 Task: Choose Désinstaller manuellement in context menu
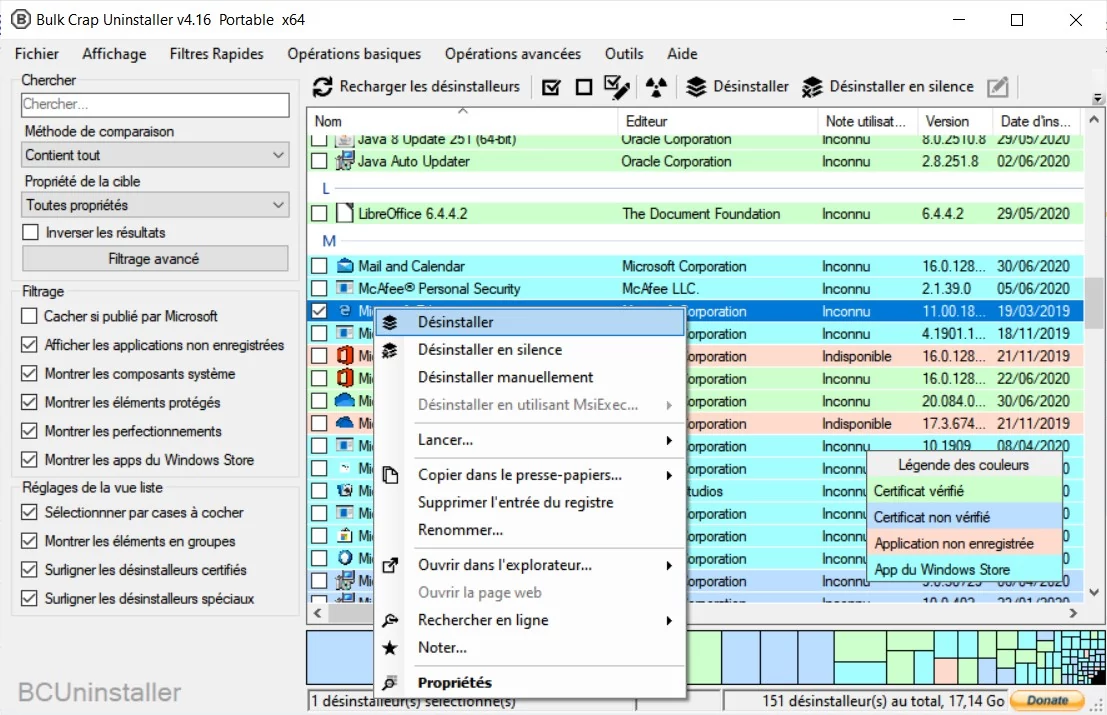coord(529,377)
